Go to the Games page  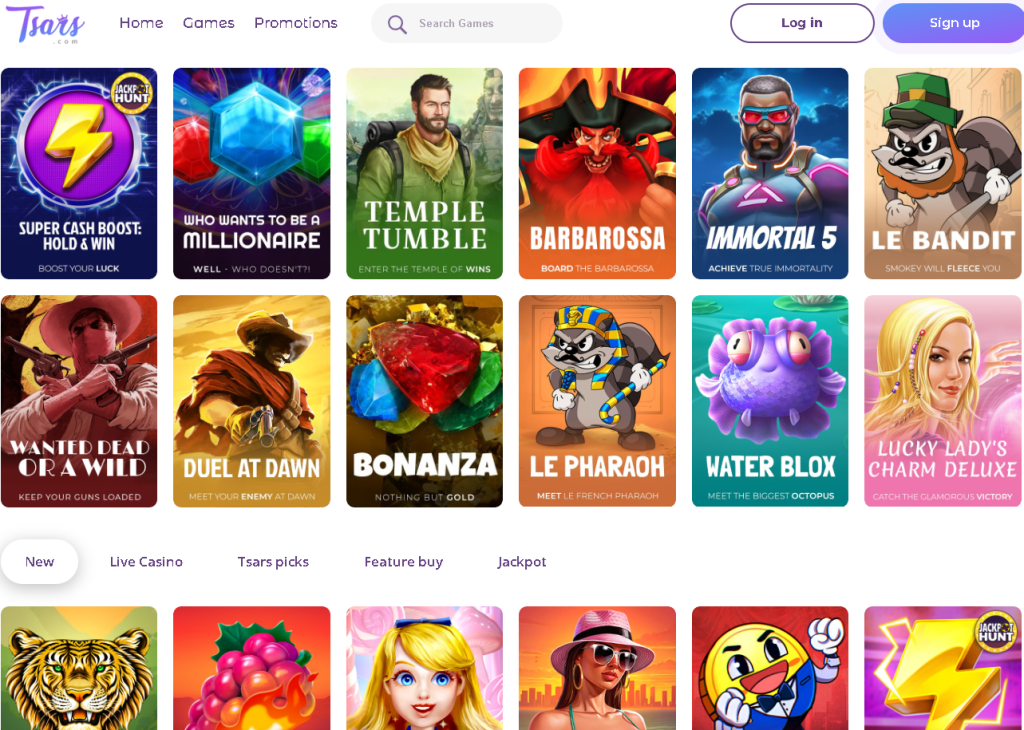pyautogui.click(x=208, y=23)
